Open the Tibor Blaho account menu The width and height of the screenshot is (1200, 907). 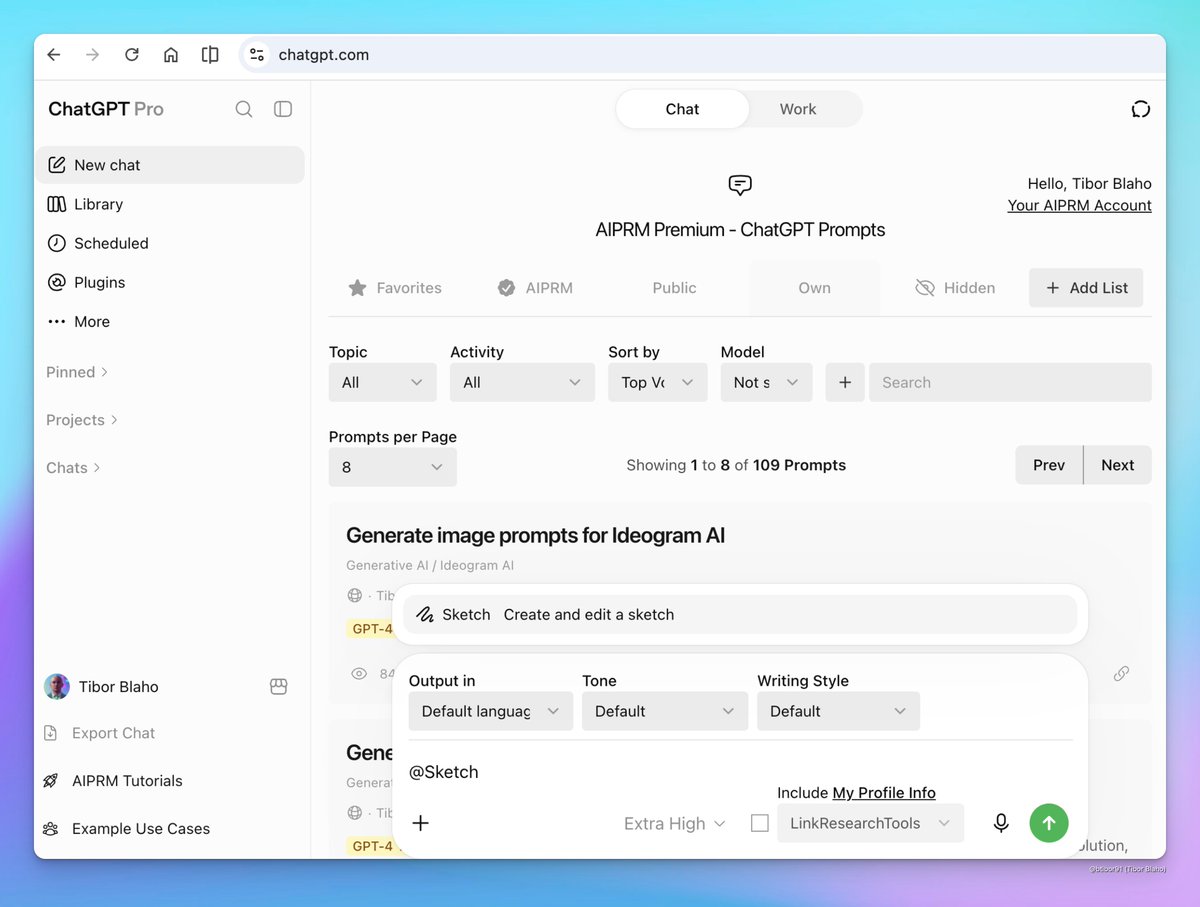pos(102,687)
